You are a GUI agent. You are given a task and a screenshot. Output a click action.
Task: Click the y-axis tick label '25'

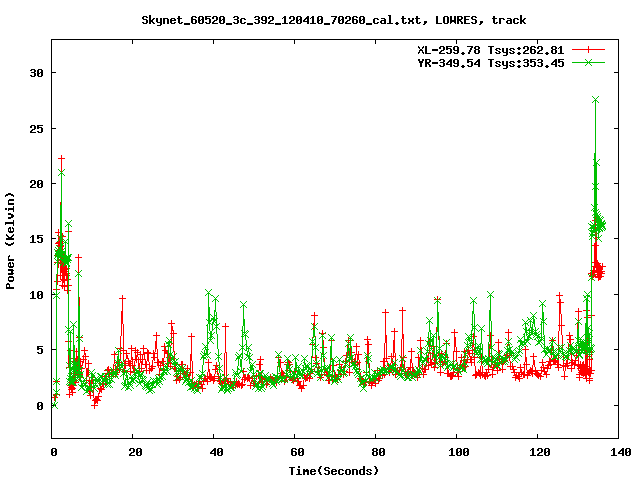(37, 129)
